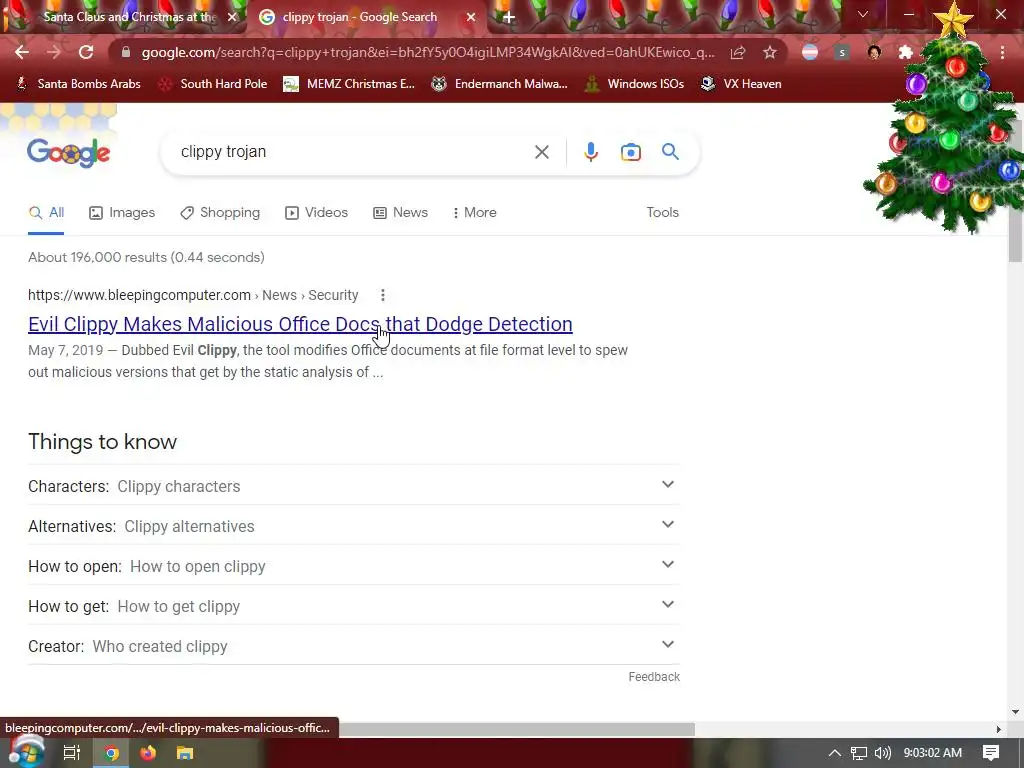Open File Explorer from the taskbar
1024x768 pixels.
pyautogui.click(x=185, y=753)
